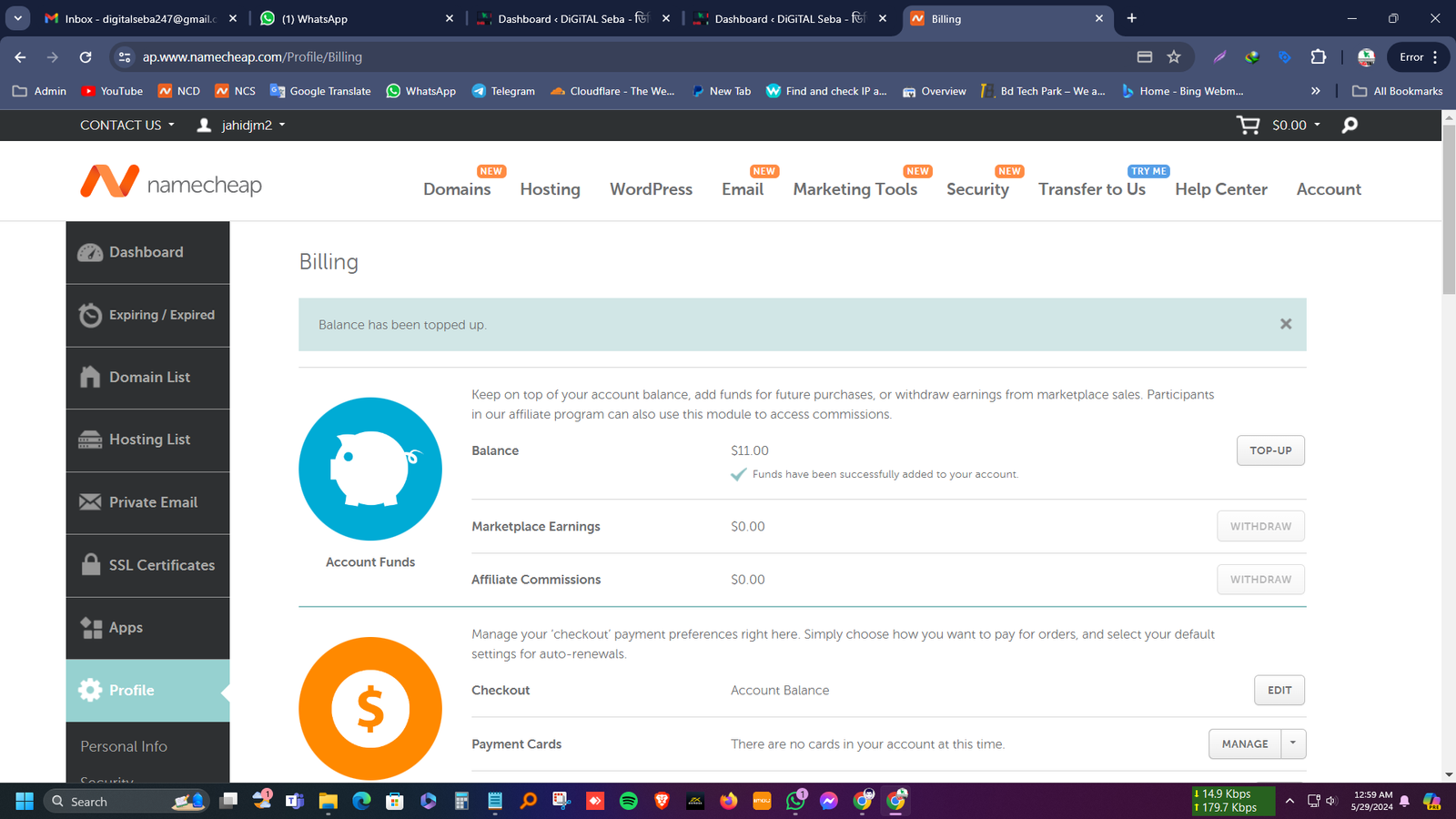This screenshot has height=819, width=1456.
Task: Open the Account menu
Action: pyautogui.click(x=1329, y=189)
